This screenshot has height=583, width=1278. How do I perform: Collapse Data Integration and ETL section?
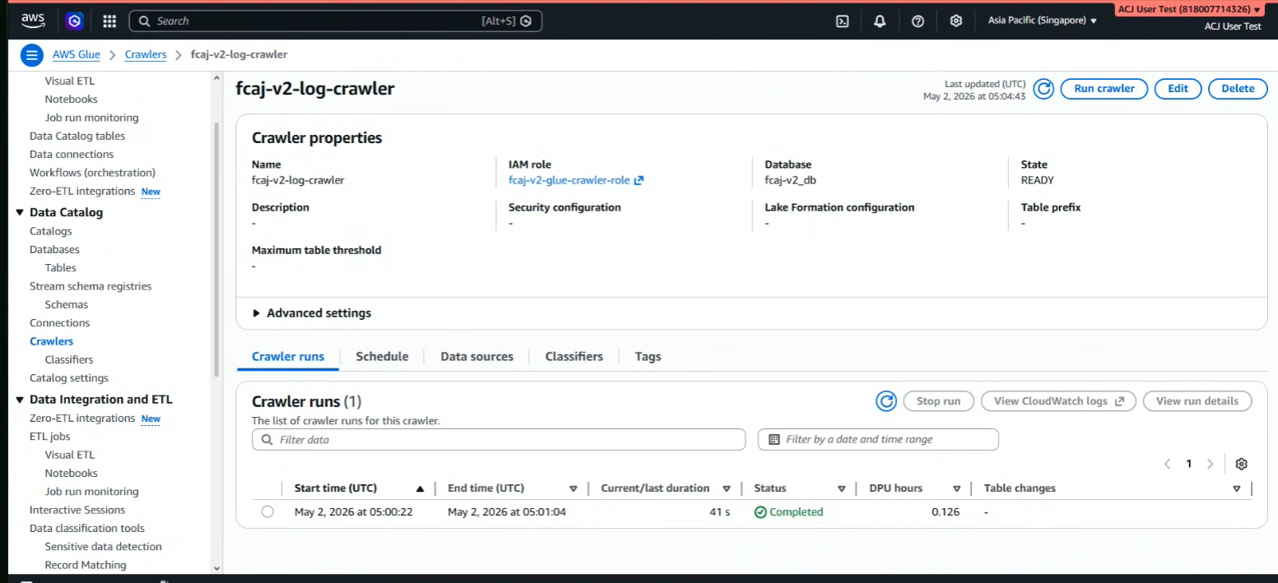pyautogui.click(x=19, y=399)
